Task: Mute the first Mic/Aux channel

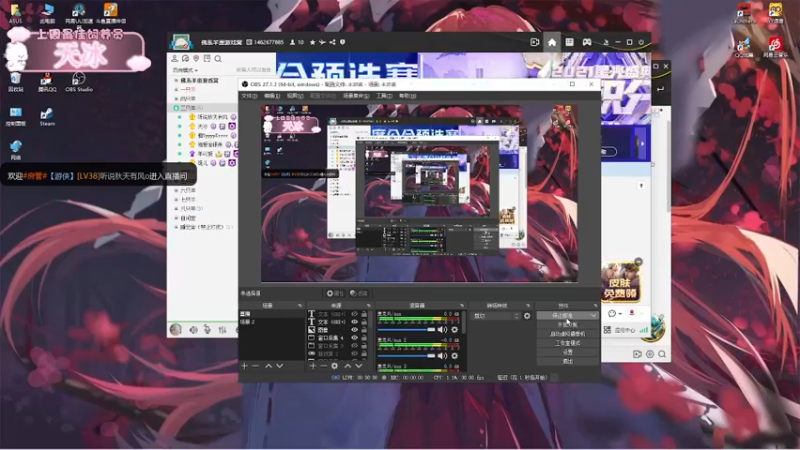Action: coord(442,330)
